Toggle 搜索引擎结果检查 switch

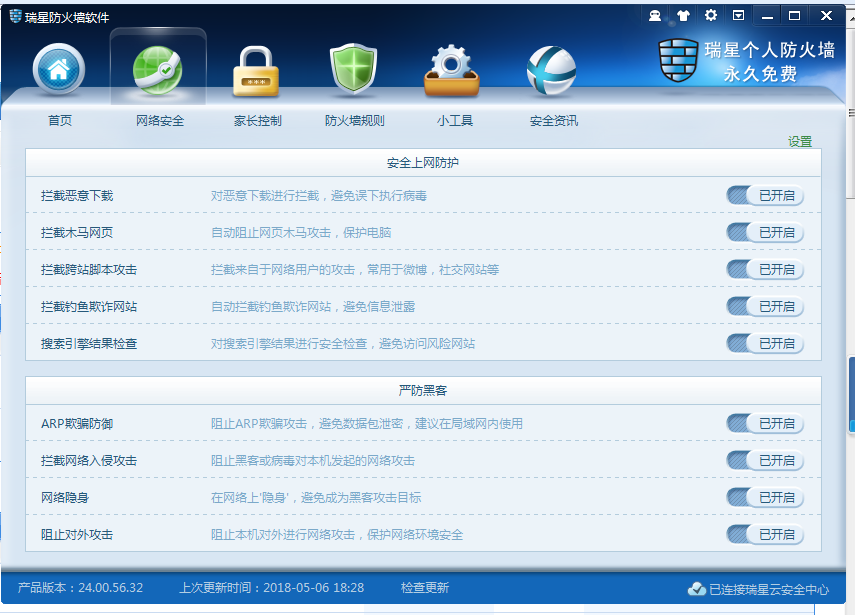pyautogui.click(x=765, y=344)
